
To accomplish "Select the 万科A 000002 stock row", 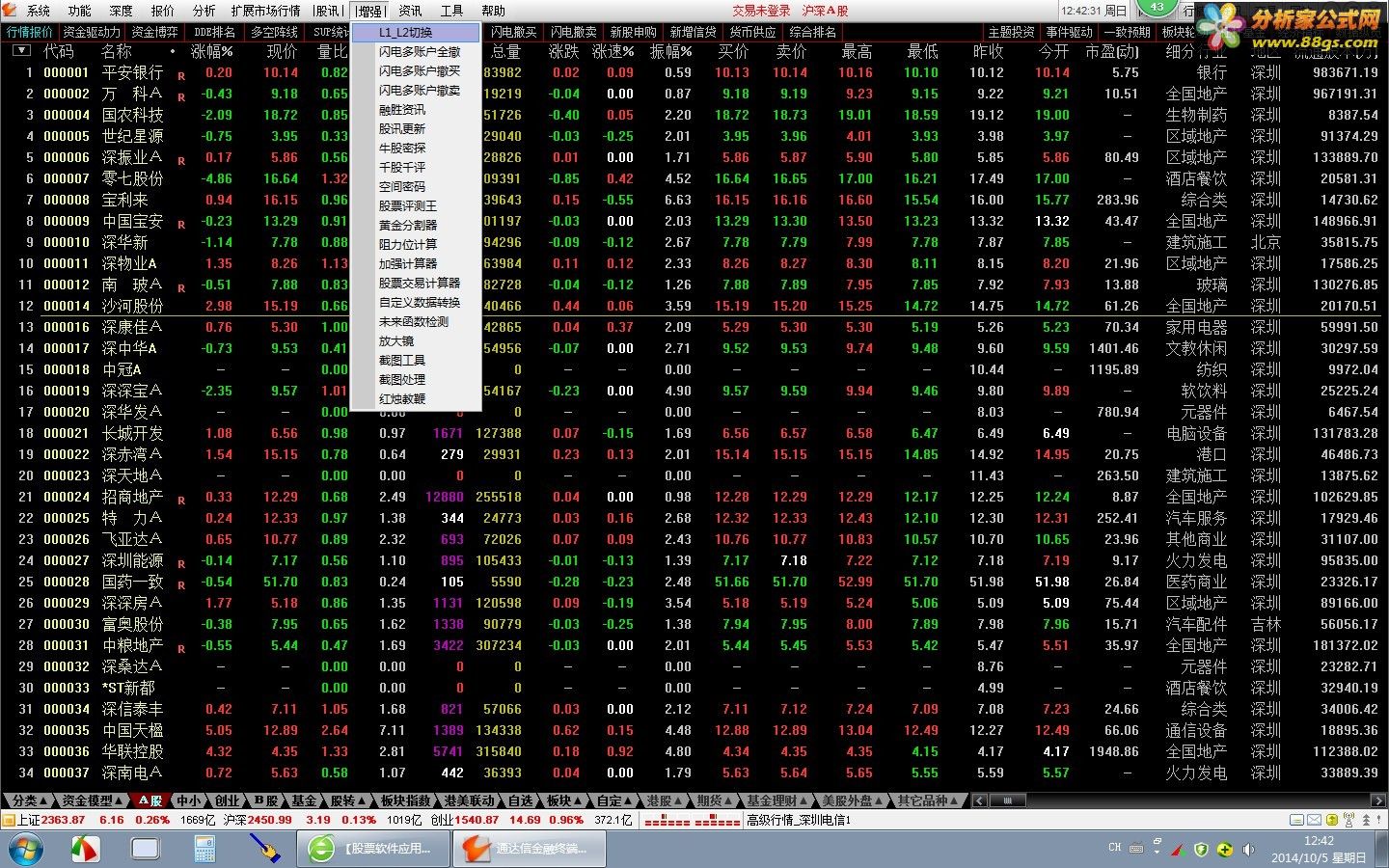I will [694, 94].
